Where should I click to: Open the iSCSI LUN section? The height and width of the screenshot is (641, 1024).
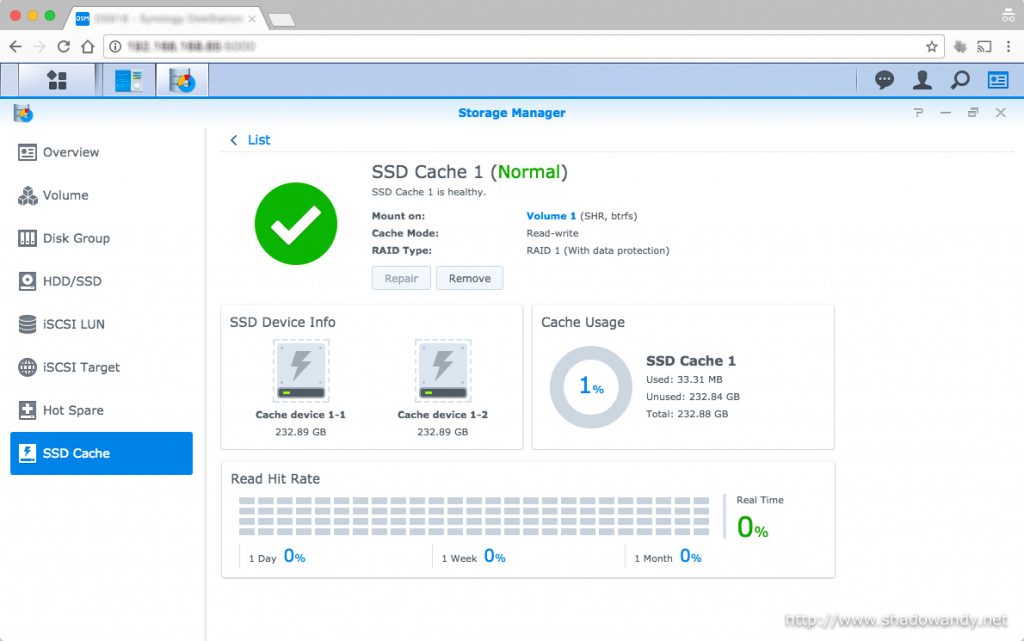(x=73, y=325)
